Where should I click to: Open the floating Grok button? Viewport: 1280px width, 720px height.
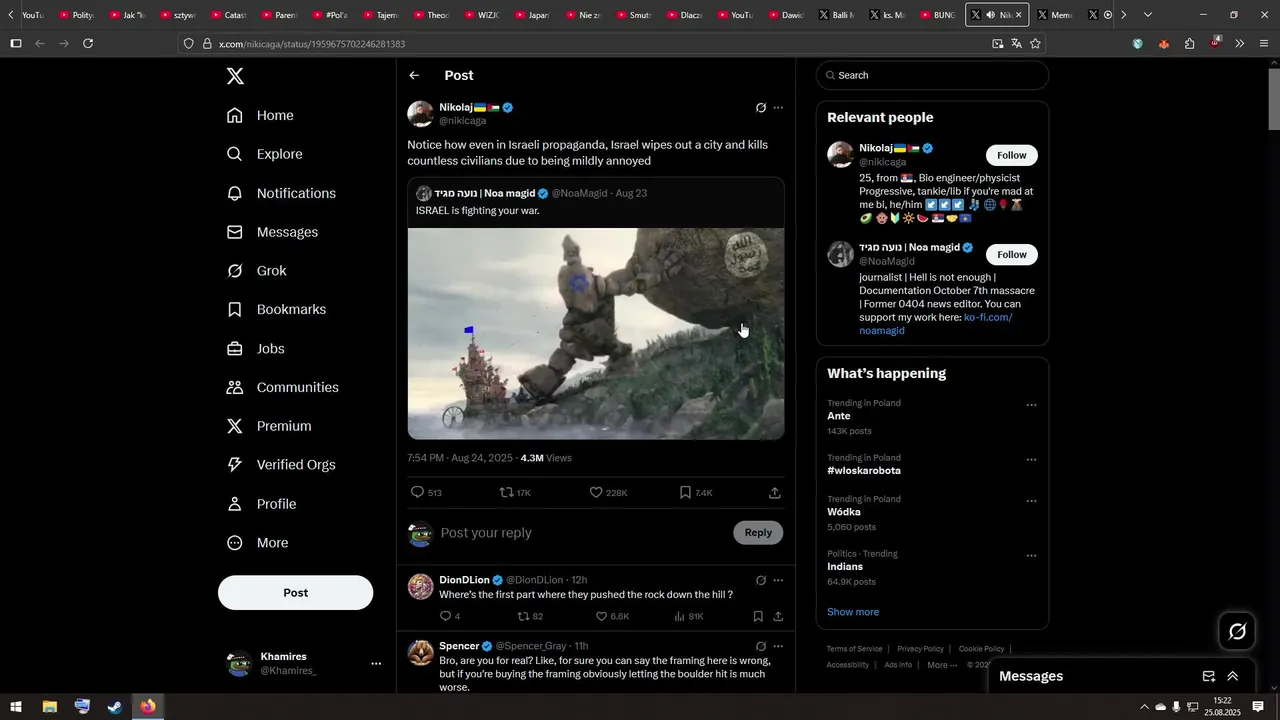1237,631
